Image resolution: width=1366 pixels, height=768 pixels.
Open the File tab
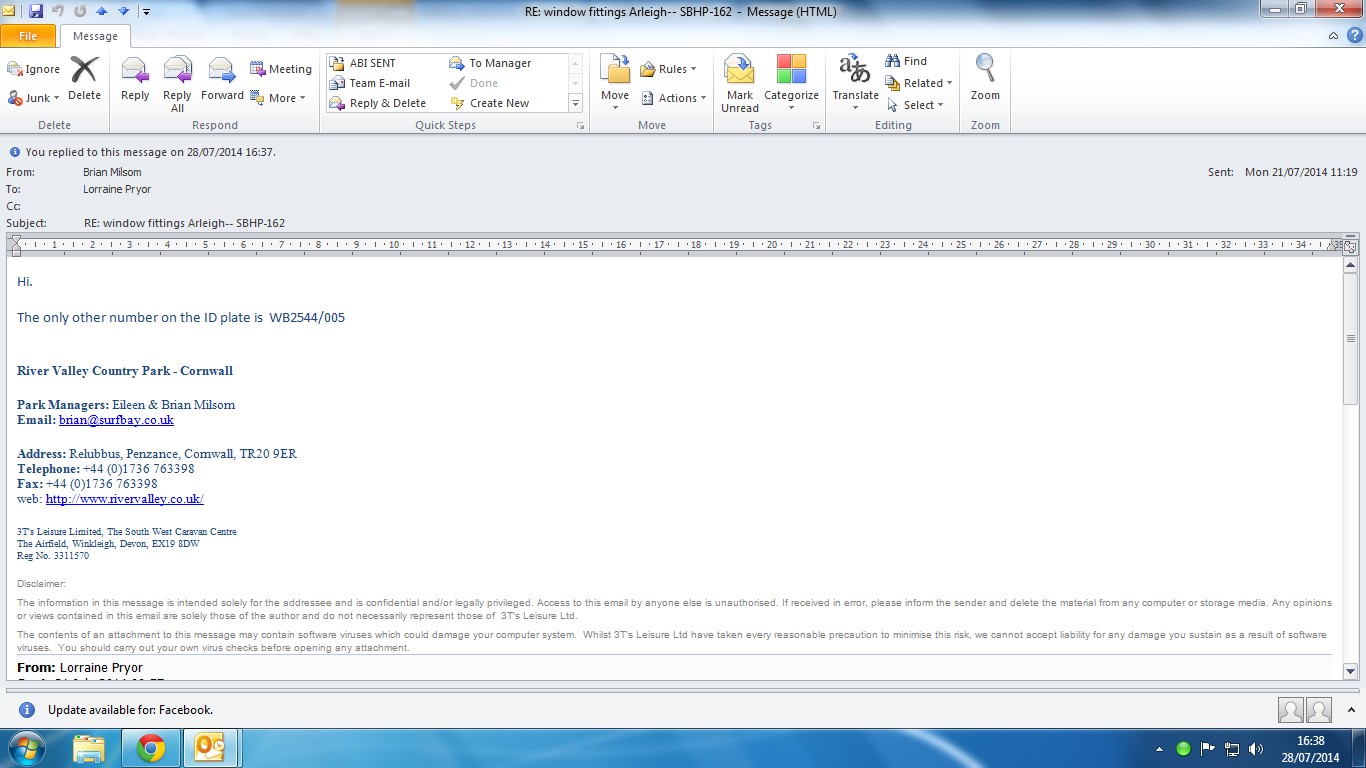pos(28,36)
